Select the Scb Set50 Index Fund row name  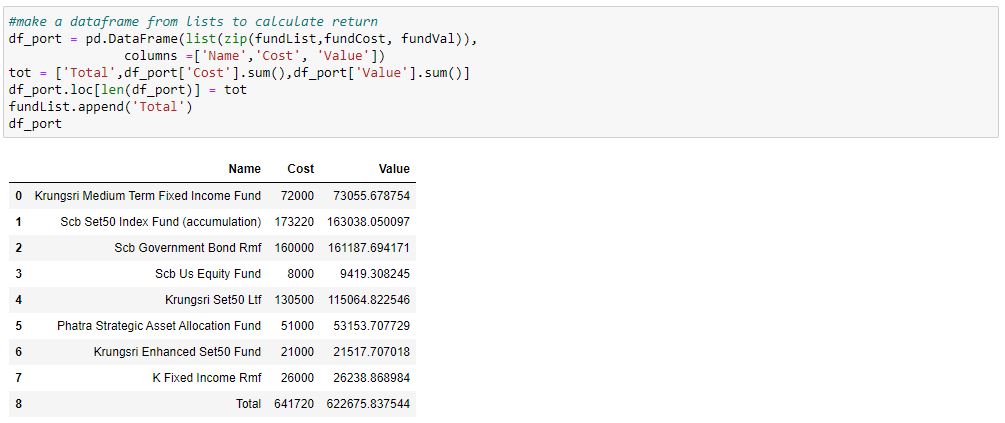(161, 222)
